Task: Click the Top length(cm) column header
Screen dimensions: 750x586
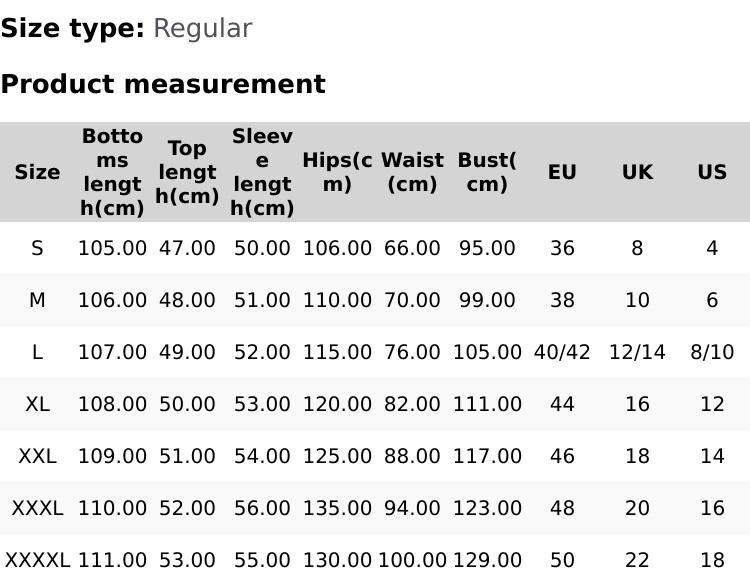Action: click(x=187, y=172)
